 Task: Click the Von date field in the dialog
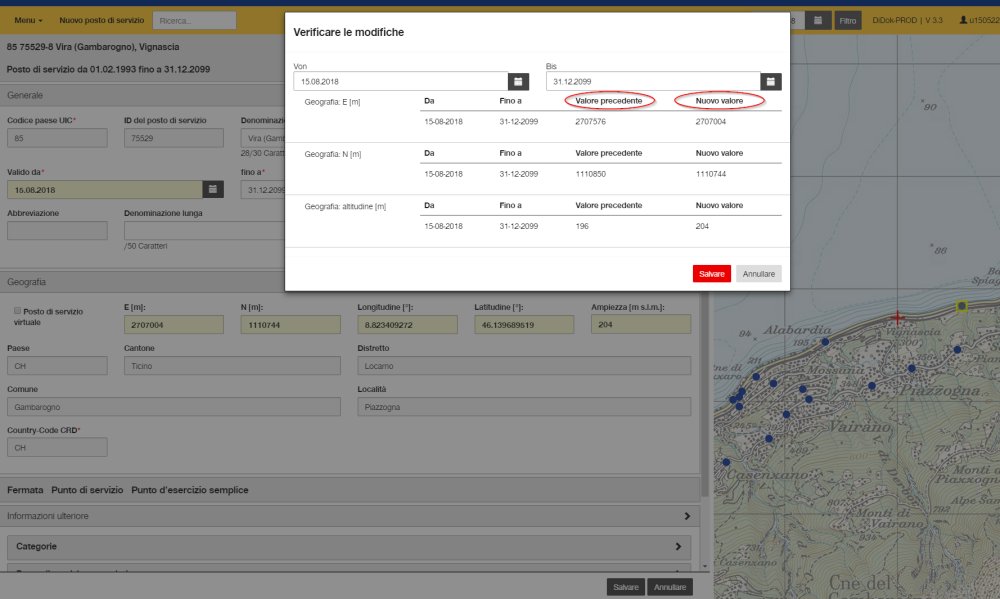[401, 82]
